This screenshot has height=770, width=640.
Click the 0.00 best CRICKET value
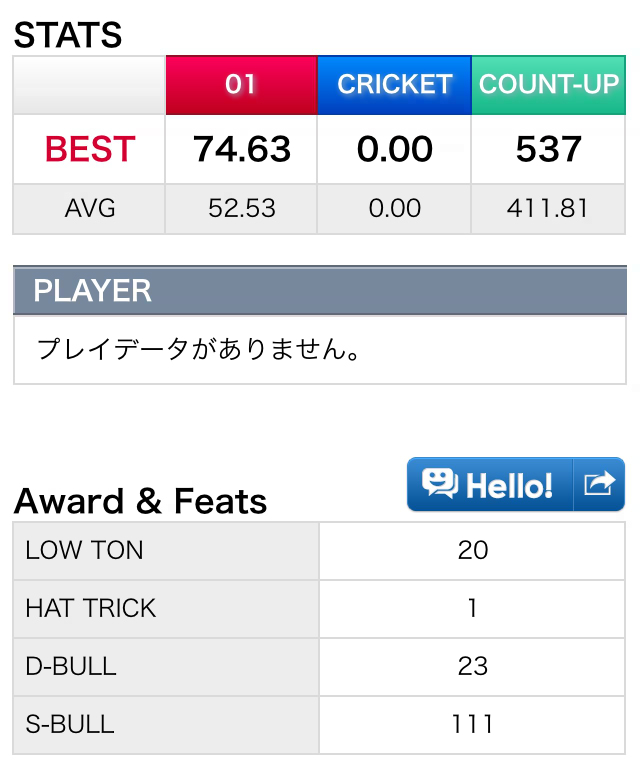(394, 149)
